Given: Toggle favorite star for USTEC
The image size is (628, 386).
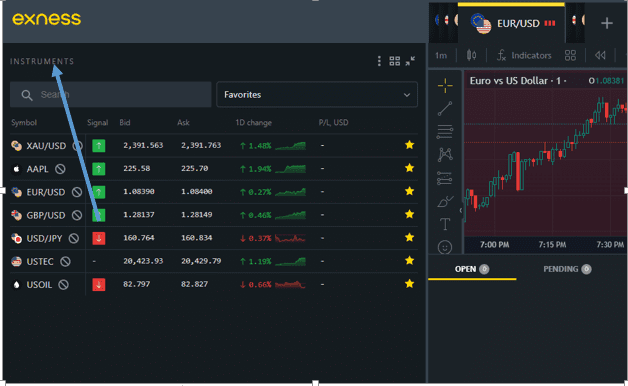Looking at the screenshot, I should point(409,261).
